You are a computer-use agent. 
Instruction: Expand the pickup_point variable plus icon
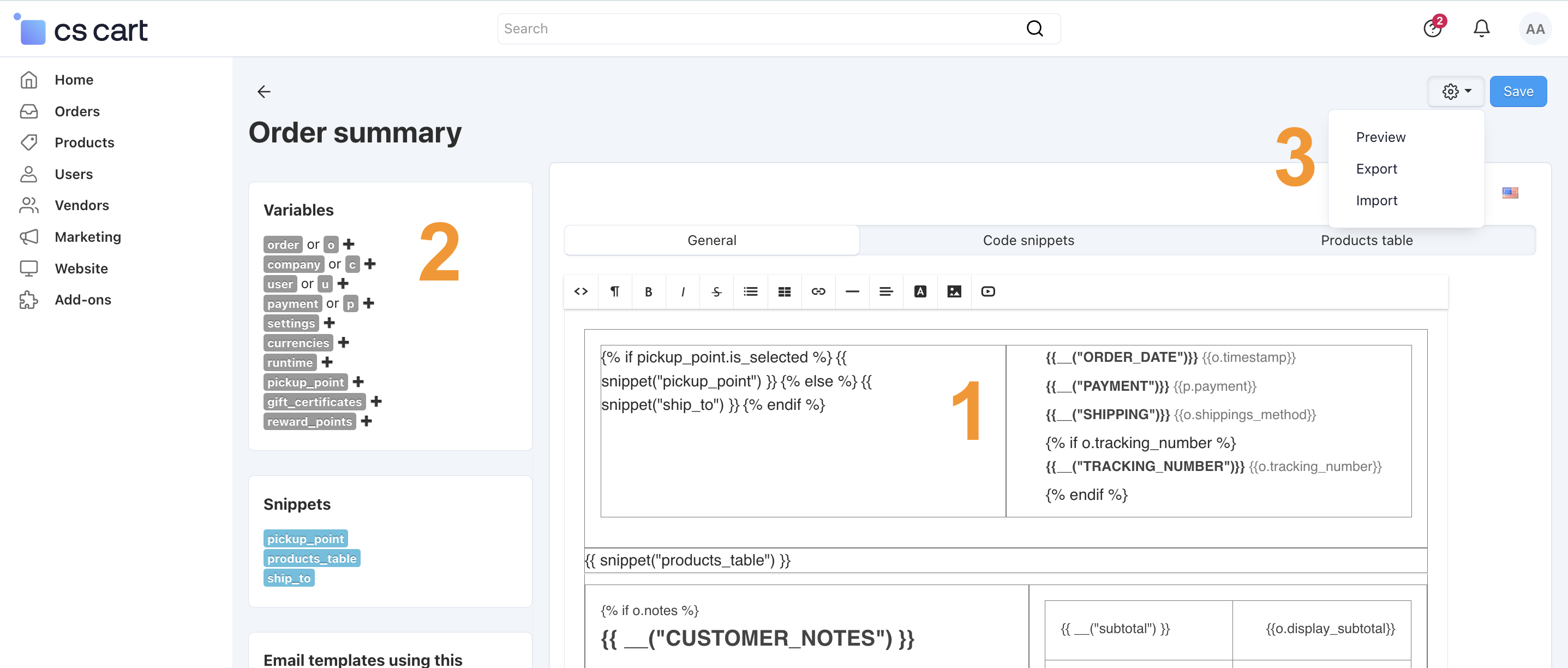pos(358,382)
